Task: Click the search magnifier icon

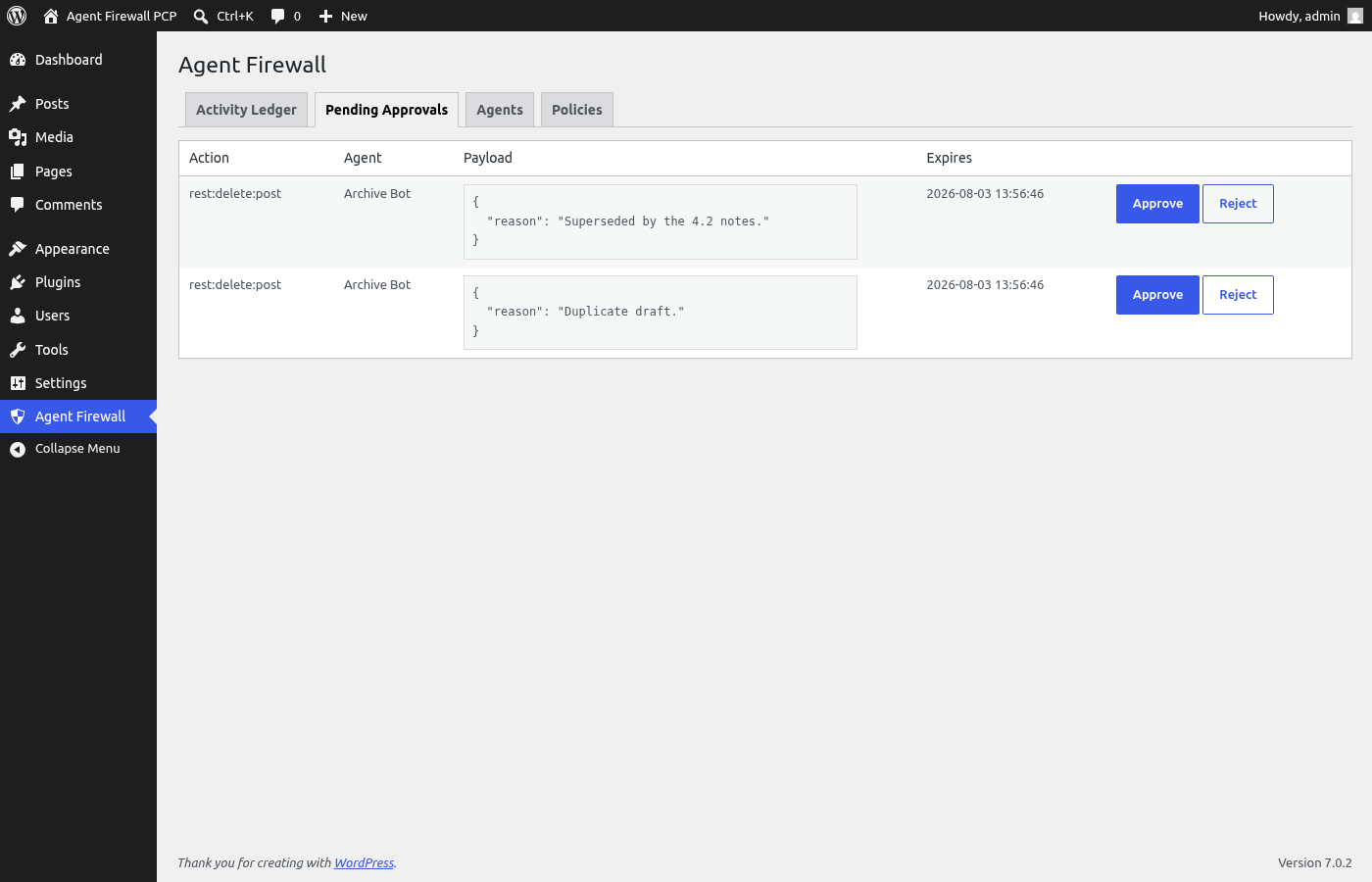Action: pyautogui.click(x=201, y=16)
